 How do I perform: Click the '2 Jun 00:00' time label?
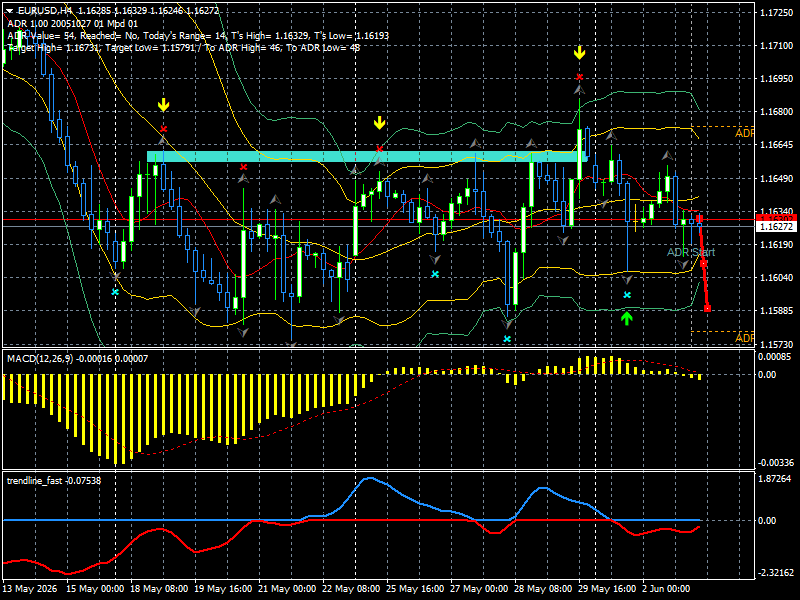pos(666,589)
